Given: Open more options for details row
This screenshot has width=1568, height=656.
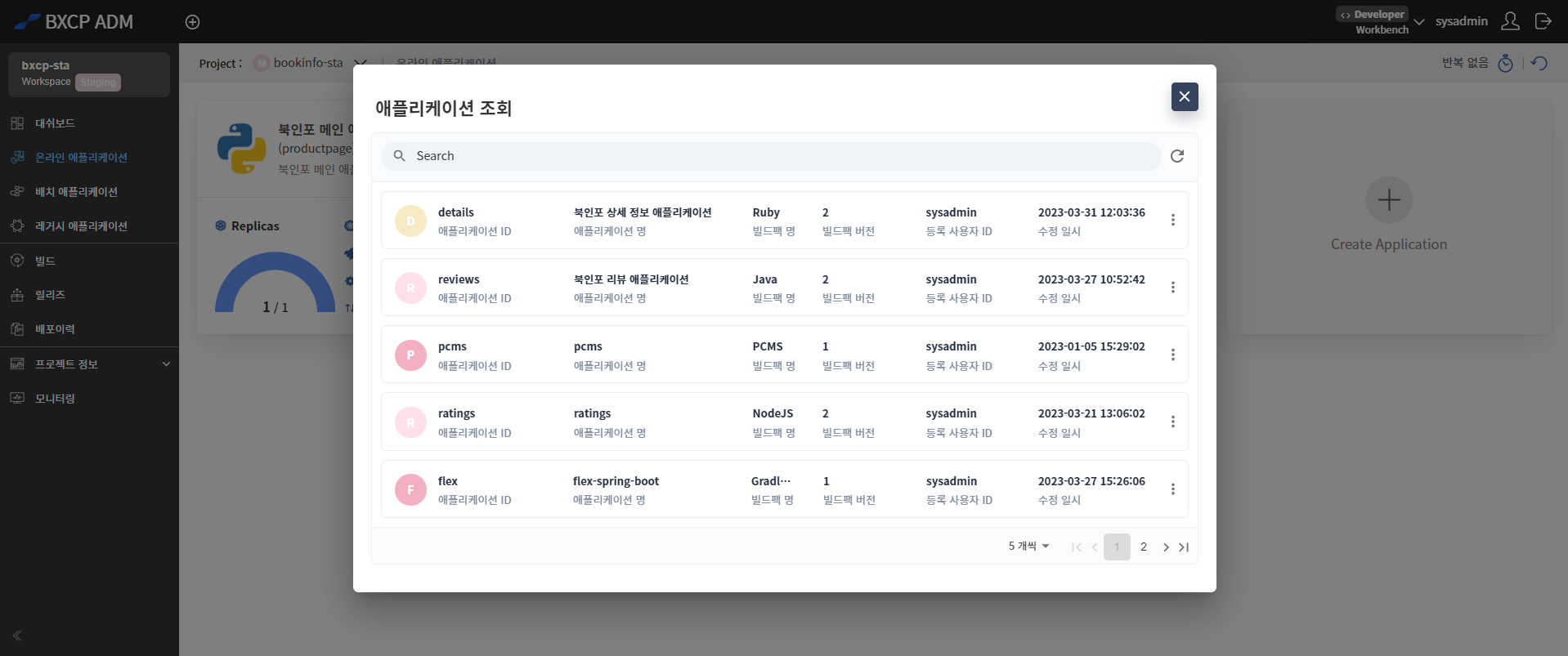Looking at the screenshot, I should coord(1173,221).
